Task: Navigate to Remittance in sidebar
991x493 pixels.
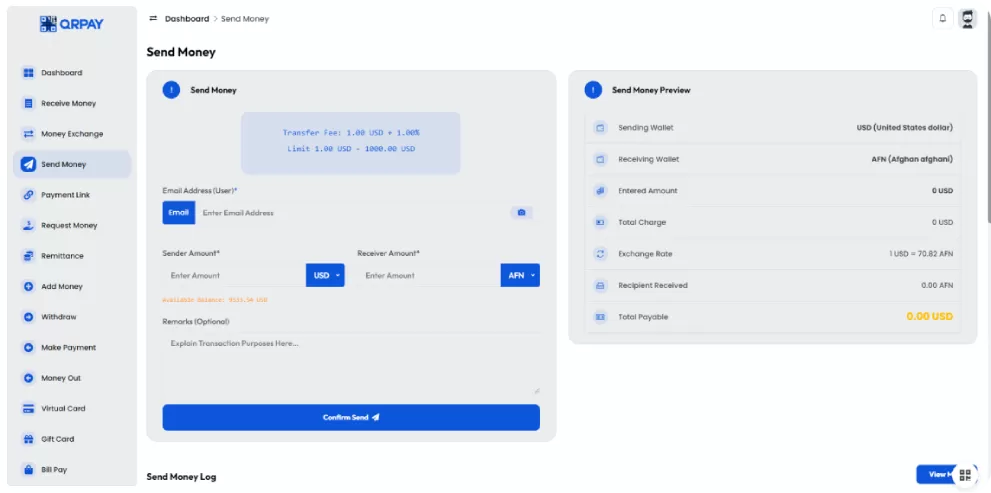Action: pyautogui.click(x=62, y=256)
